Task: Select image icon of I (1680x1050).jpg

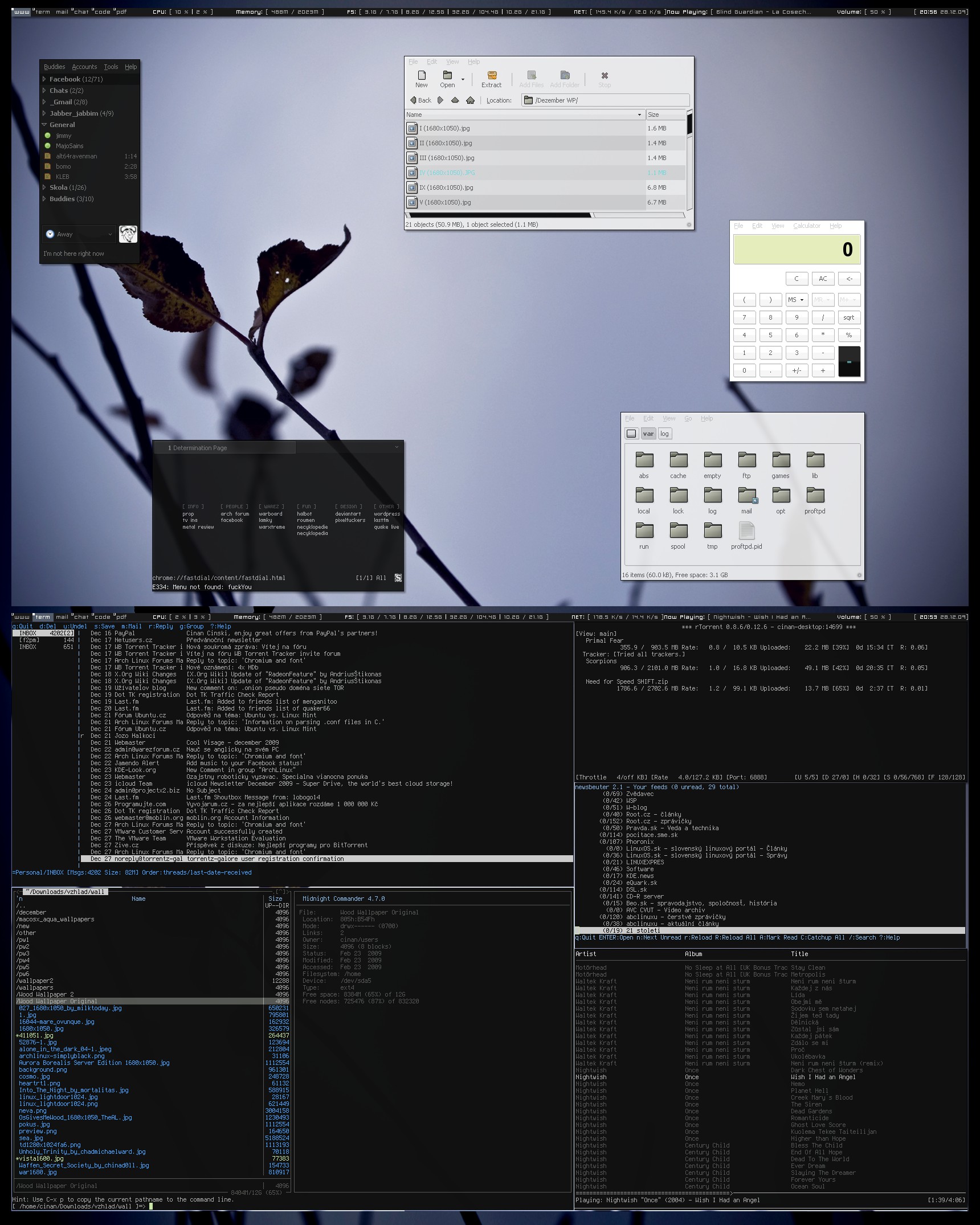Action: coord(412,128)
